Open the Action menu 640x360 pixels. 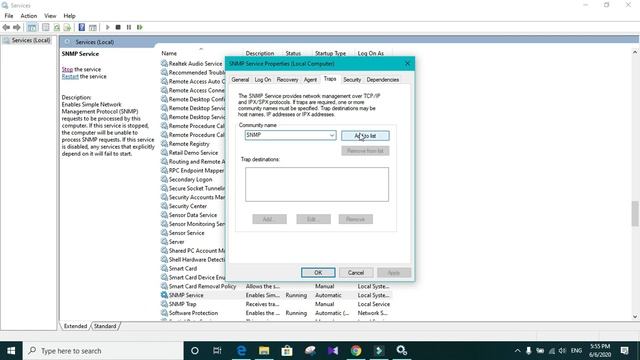pyautogui.click(x=29, y=16)
